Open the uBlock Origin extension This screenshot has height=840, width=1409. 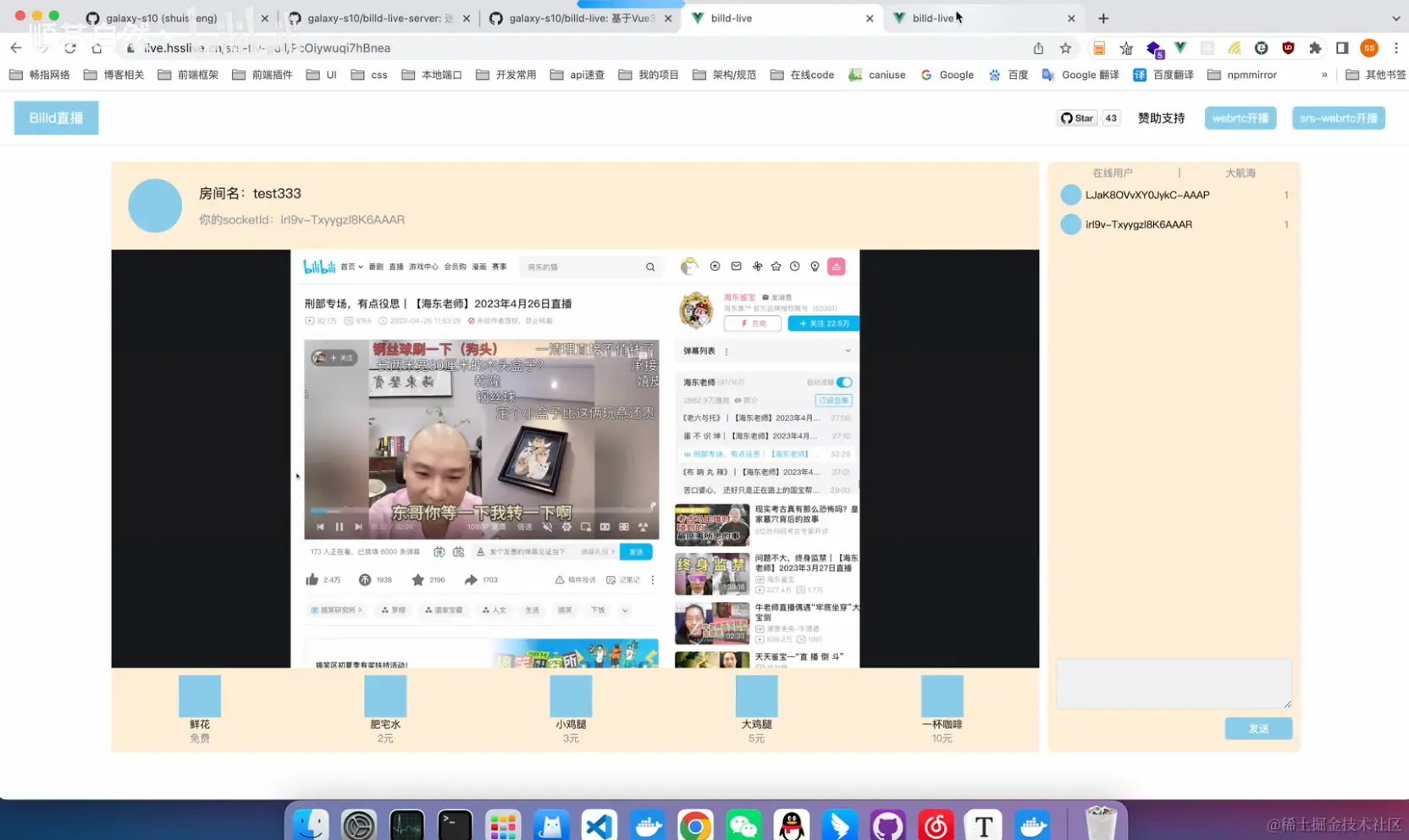click(x=1288, y=48)
